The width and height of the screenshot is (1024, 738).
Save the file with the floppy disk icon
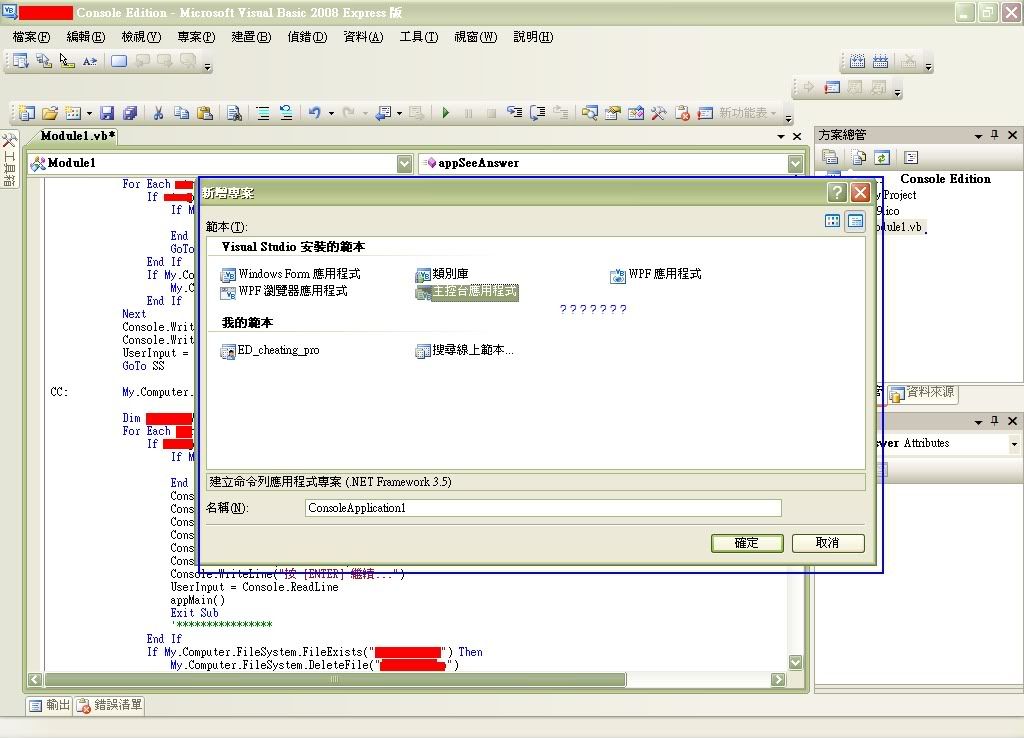tap(107, 113)
